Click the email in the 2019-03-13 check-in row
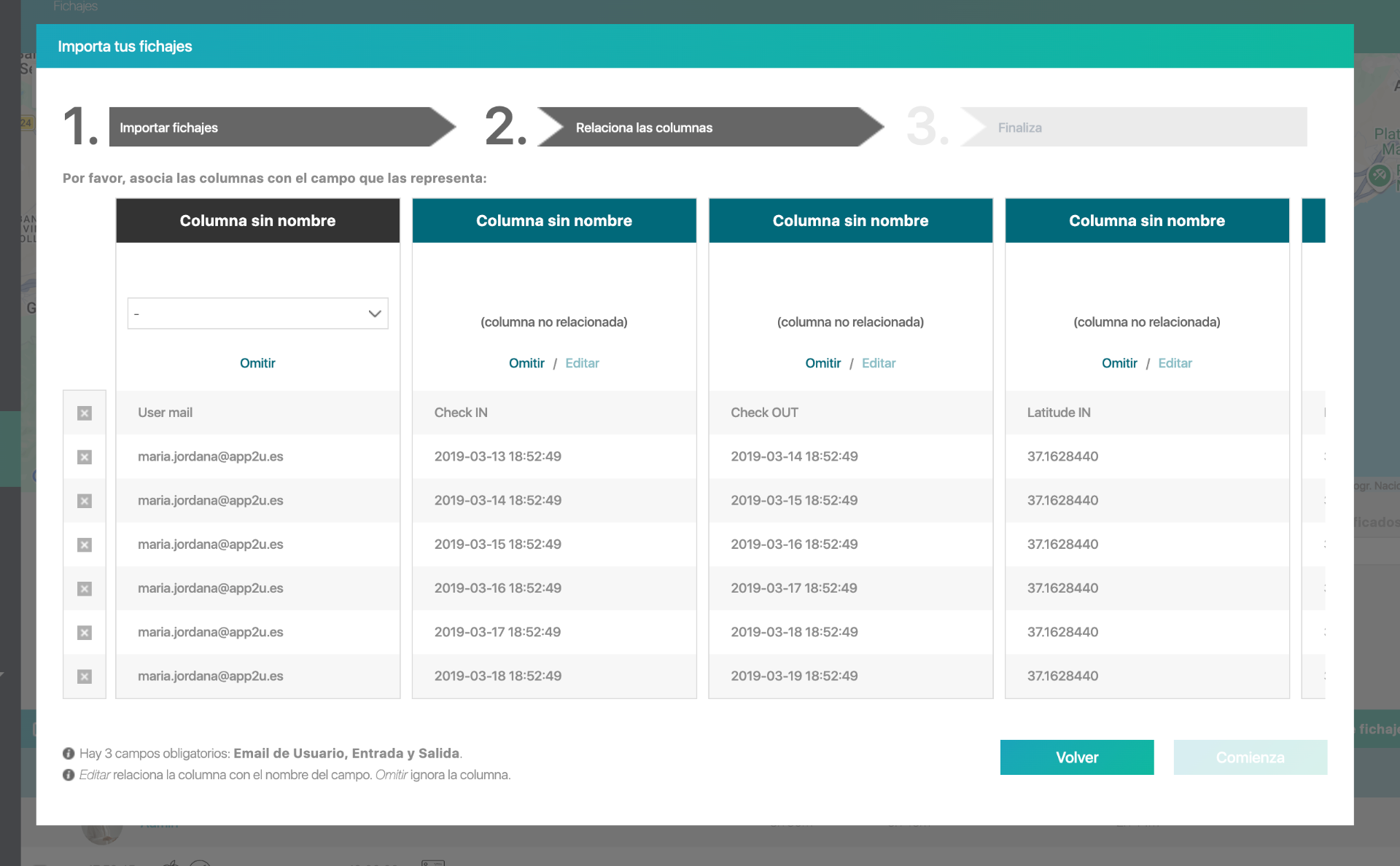This screenshot has width=1400, height=866. 210,456
